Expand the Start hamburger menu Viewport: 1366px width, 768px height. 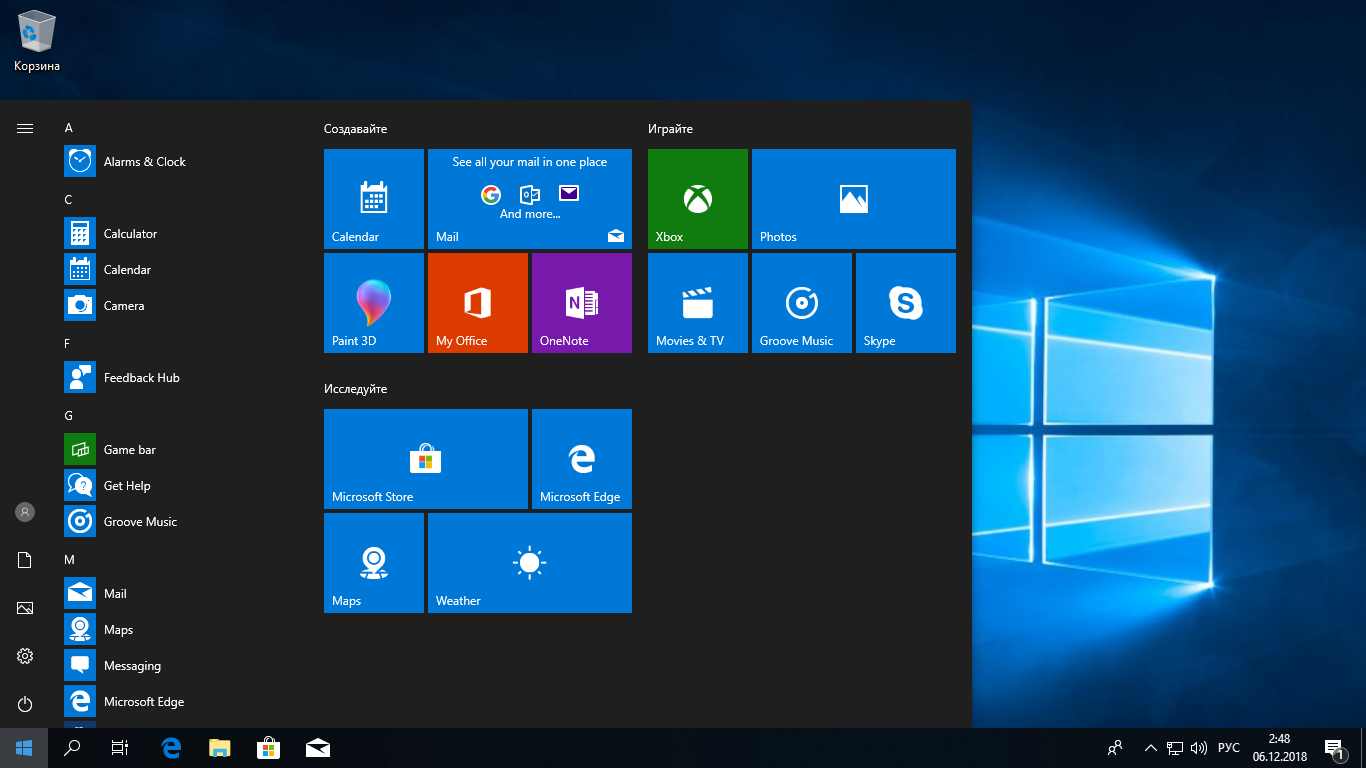point(25,128)
